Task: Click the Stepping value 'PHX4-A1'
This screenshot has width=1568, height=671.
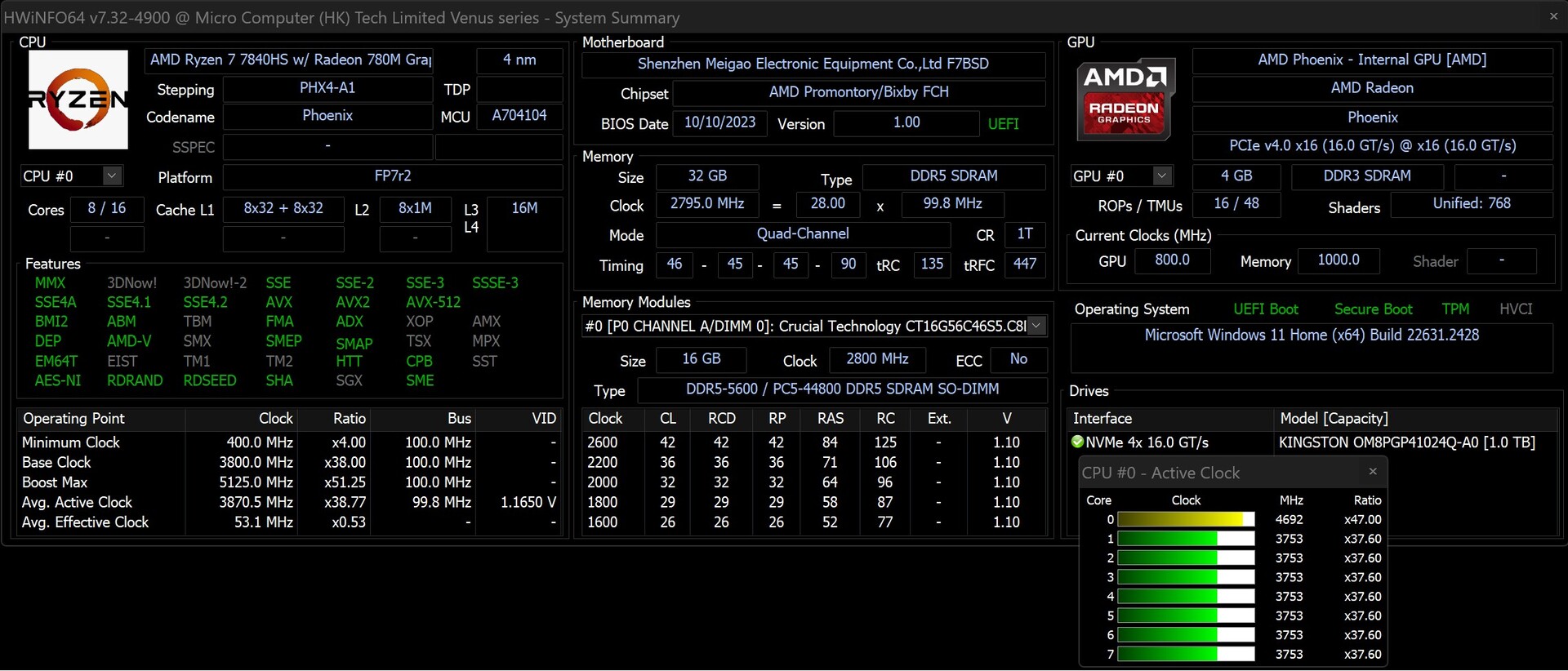Action: click(x=327, y=88)
